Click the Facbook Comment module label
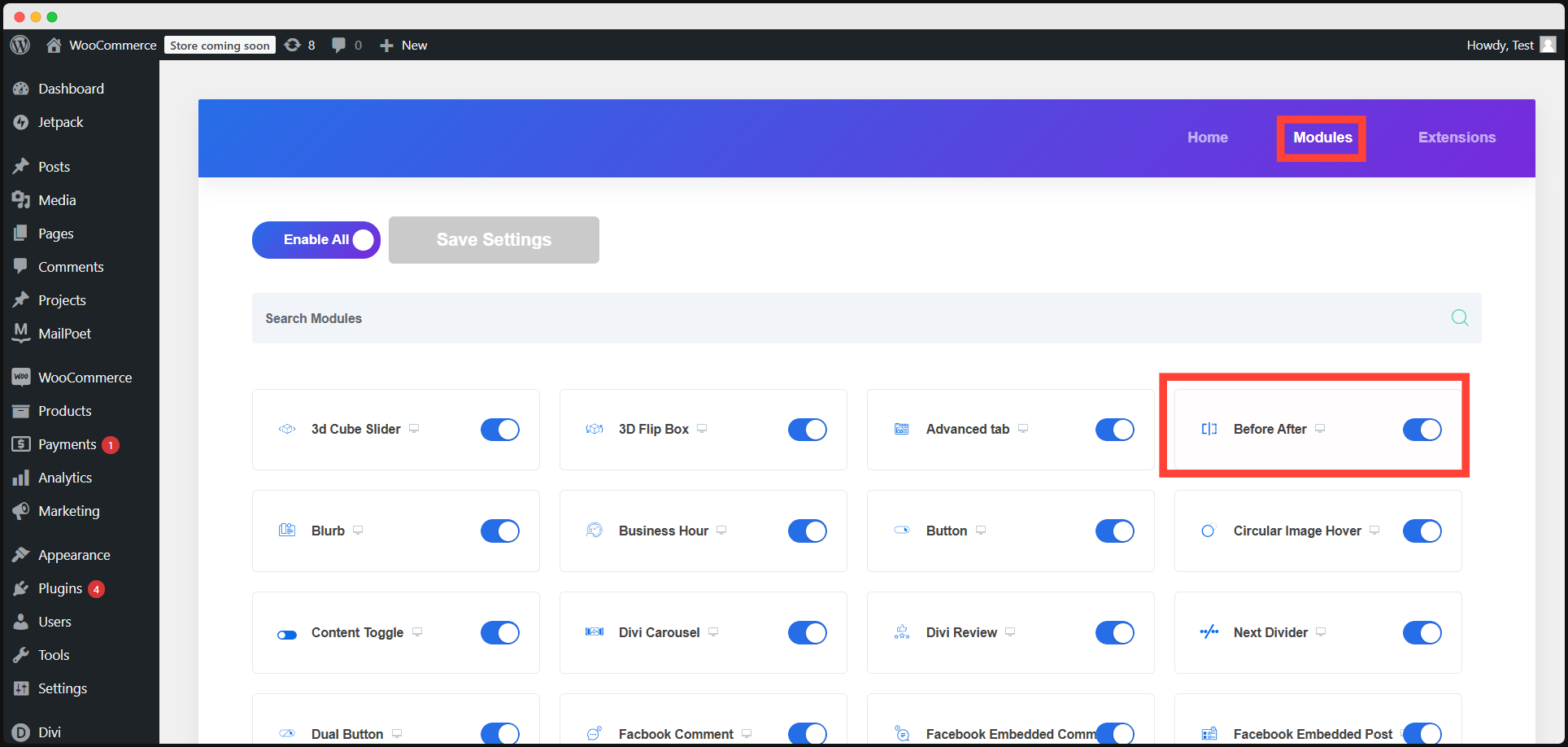Screen dimensions: 1568x747 676,734
